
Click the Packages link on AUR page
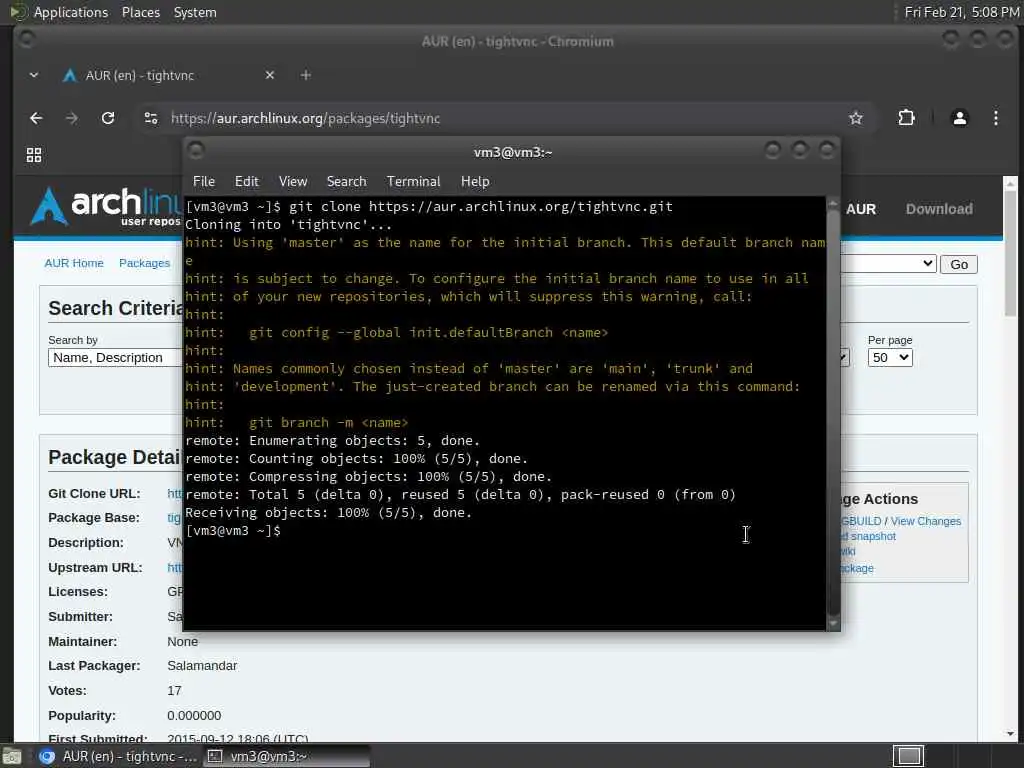tap(144, 263)
